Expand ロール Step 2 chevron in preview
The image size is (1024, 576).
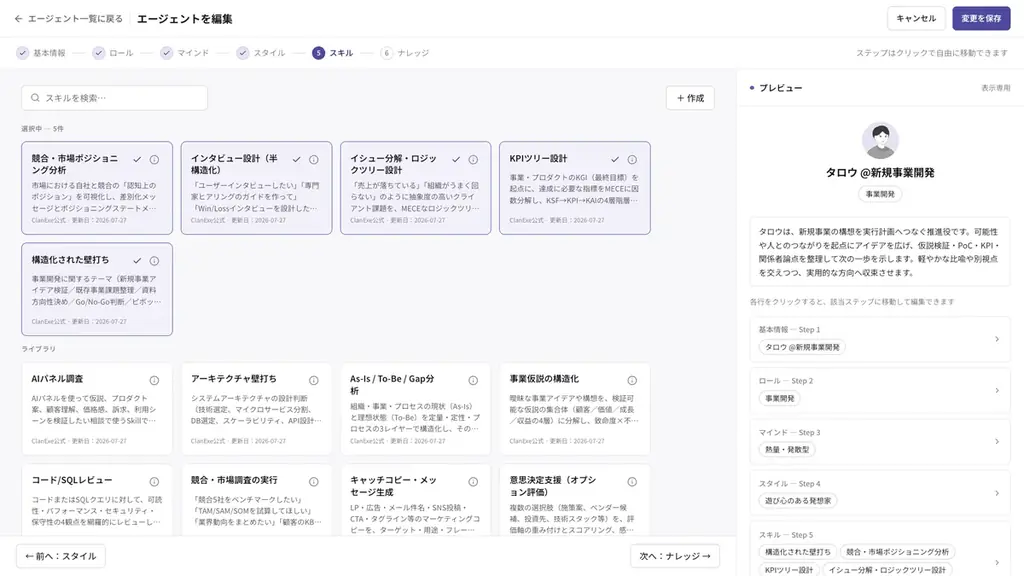pyautogui.click(x=997, y=391)
